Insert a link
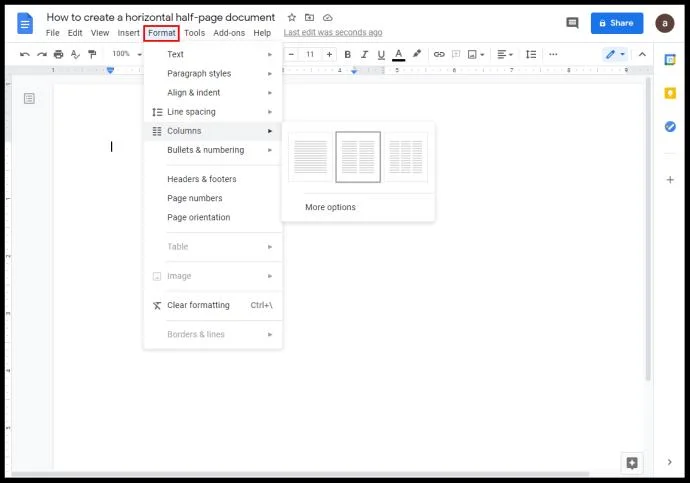Image resolution: width=690 pixels, height=483 pixels. [x=439, y=55]
